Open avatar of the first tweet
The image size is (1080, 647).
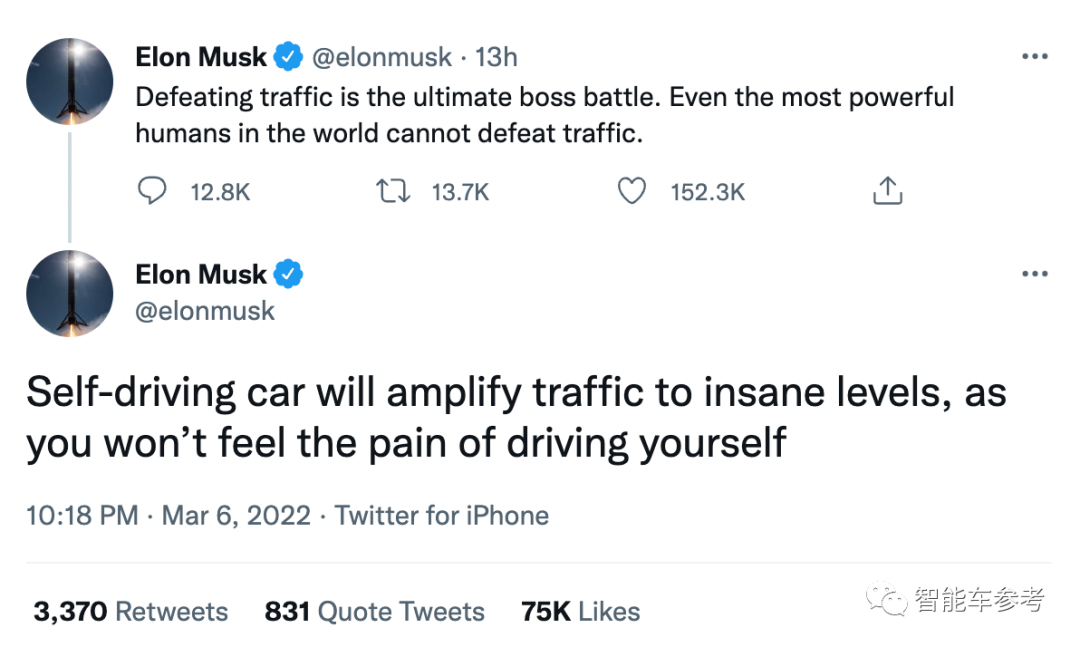point(70,81)
